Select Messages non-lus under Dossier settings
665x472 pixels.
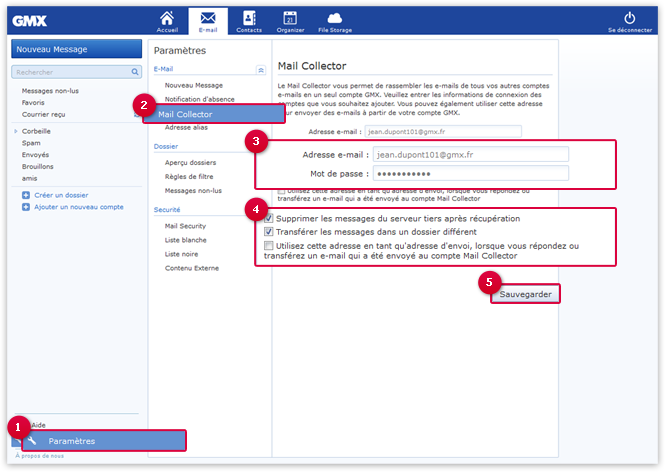(193, 191)
